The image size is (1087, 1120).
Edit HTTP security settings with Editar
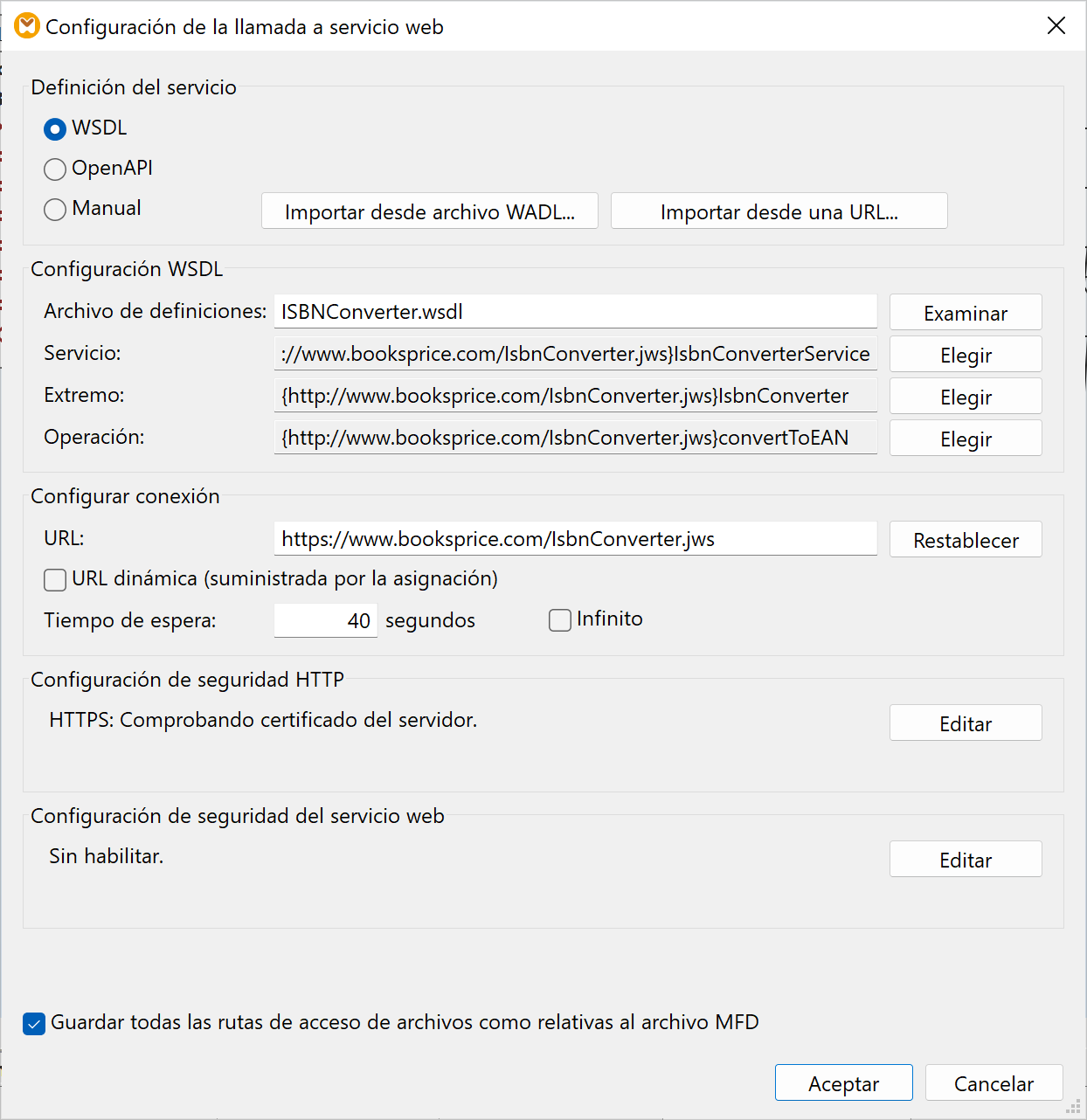965,723
